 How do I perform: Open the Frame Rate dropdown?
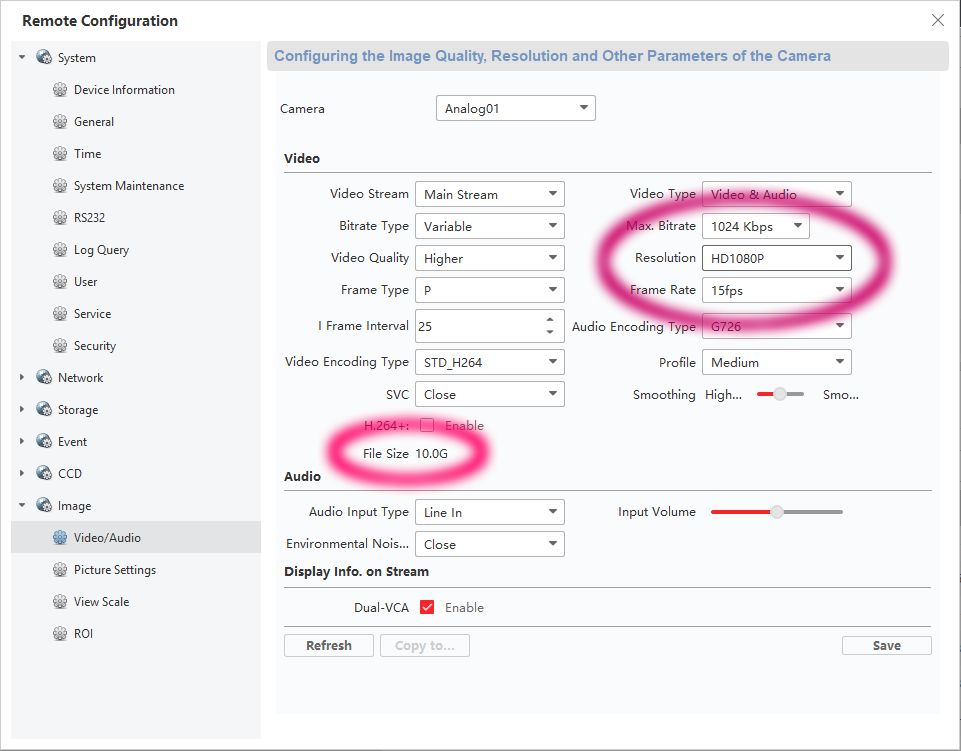(776, 290)
